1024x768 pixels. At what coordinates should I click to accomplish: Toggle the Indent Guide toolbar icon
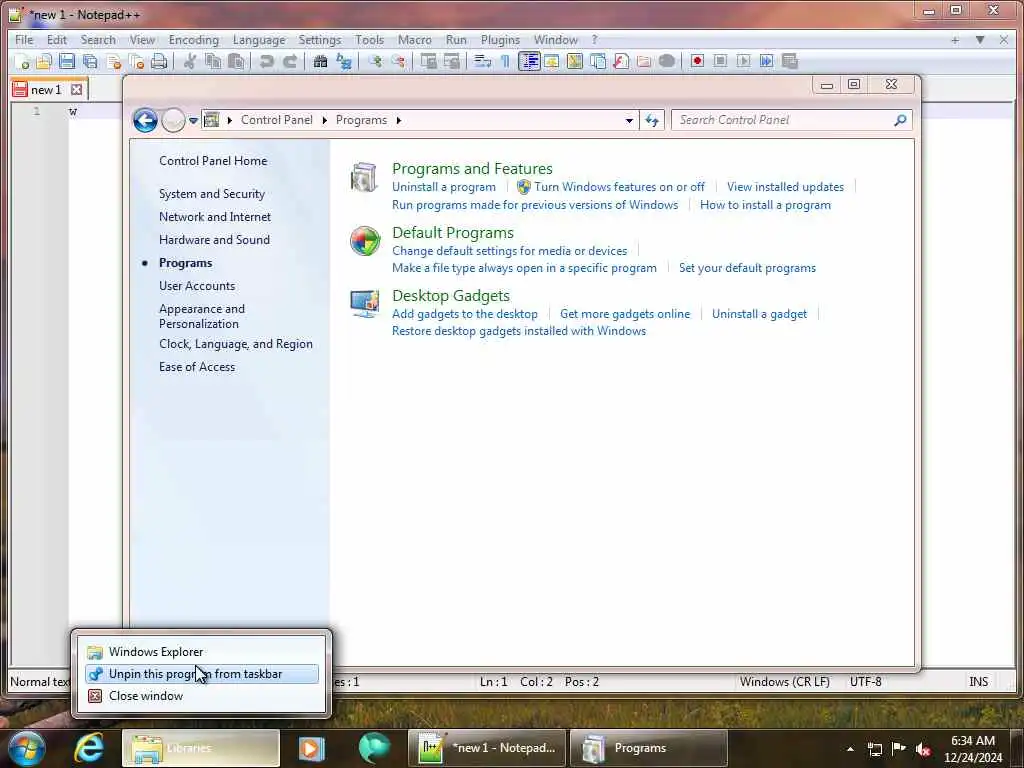coord(529,61)
